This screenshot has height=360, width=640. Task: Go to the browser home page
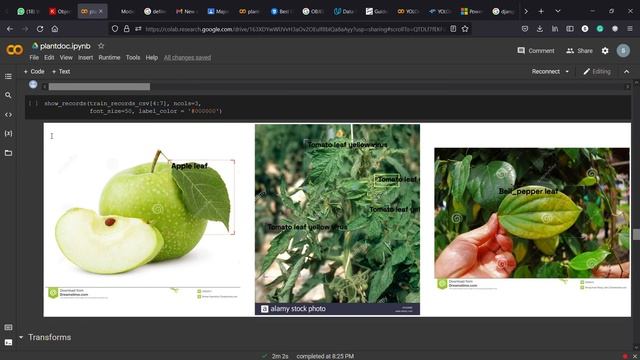pos(55,29)
